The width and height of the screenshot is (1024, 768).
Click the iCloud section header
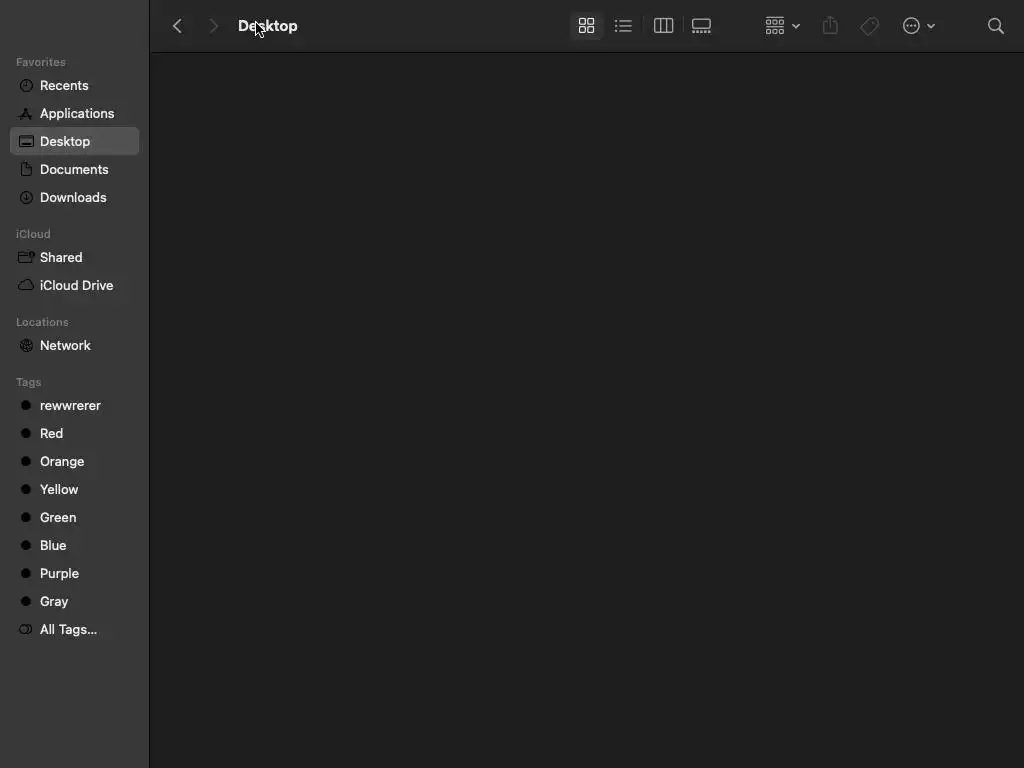(33, 234)
